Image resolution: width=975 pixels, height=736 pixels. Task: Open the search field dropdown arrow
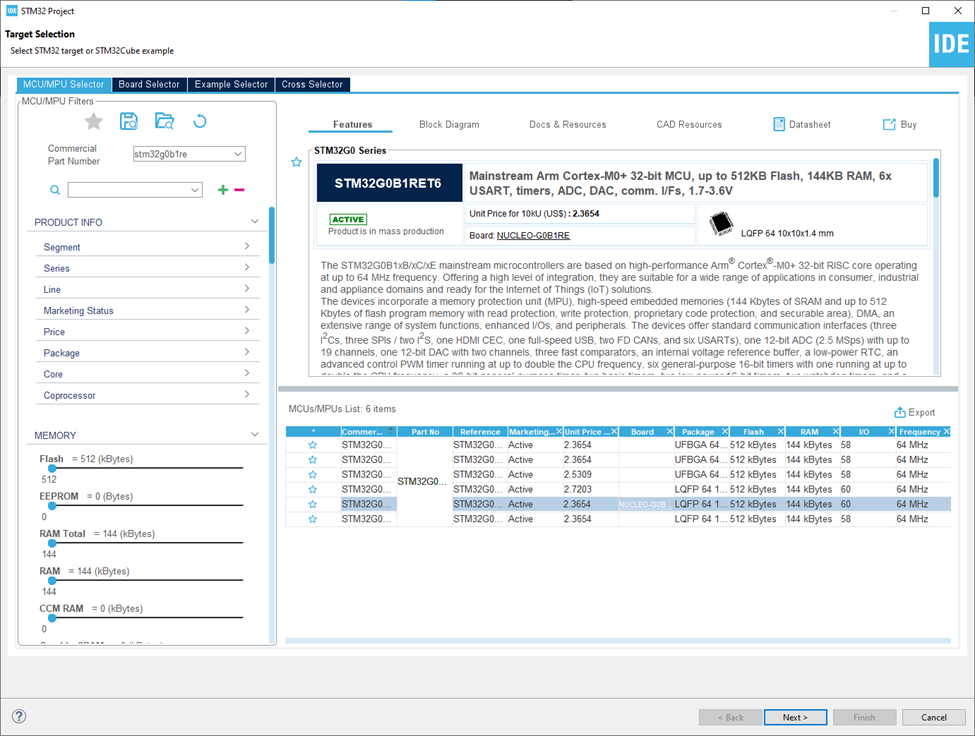pyautogui.click(x=195, y=190)
